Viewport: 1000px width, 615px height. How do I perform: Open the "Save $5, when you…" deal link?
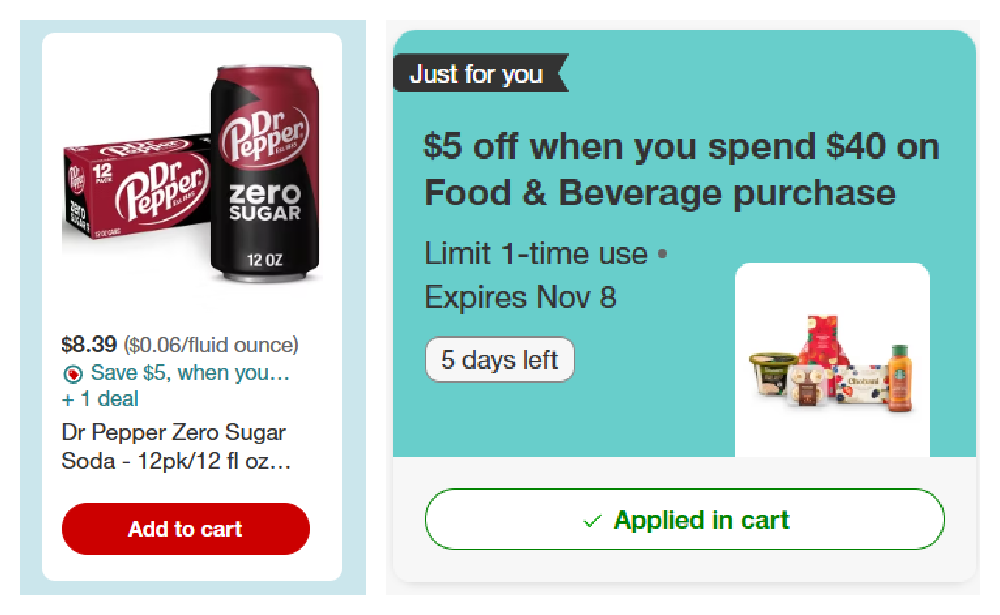point(189,373)
